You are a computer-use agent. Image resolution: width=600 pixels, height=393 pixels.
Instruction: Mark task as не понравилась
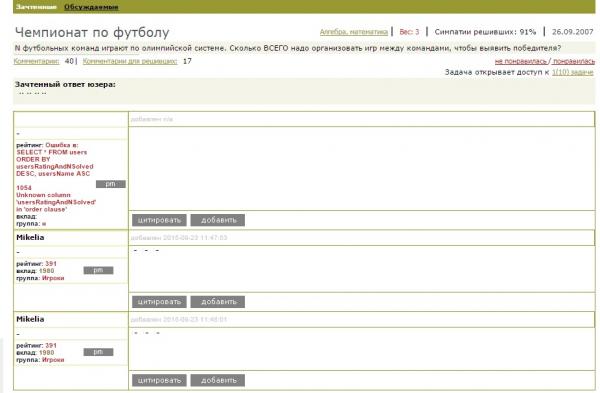521,61
